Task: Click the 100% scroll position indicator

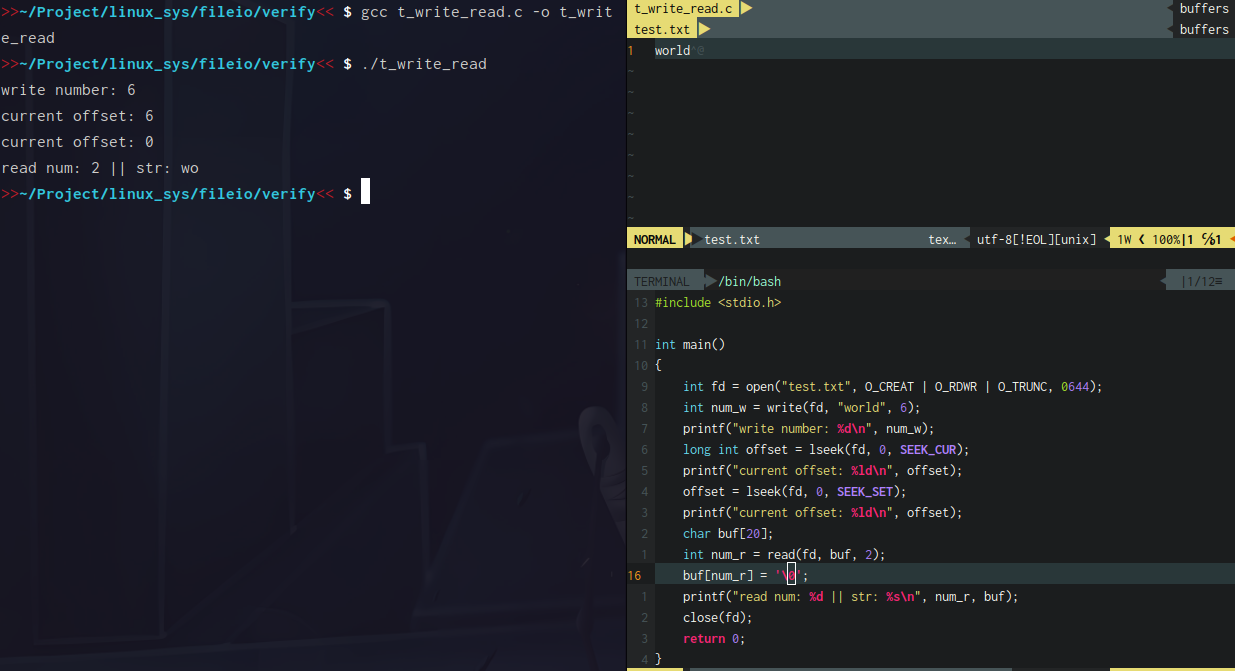Action: point(1168,239)
